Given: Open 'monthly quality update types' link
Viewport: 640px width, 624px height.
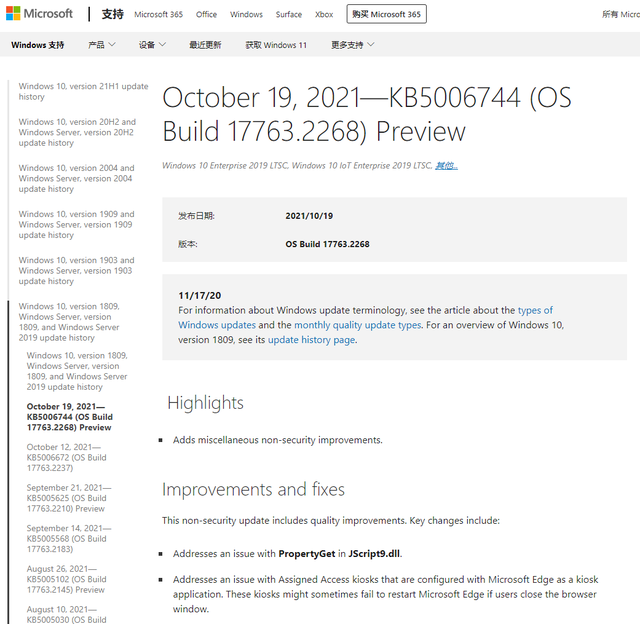Looking at the screenshot, I should (358, 325).
